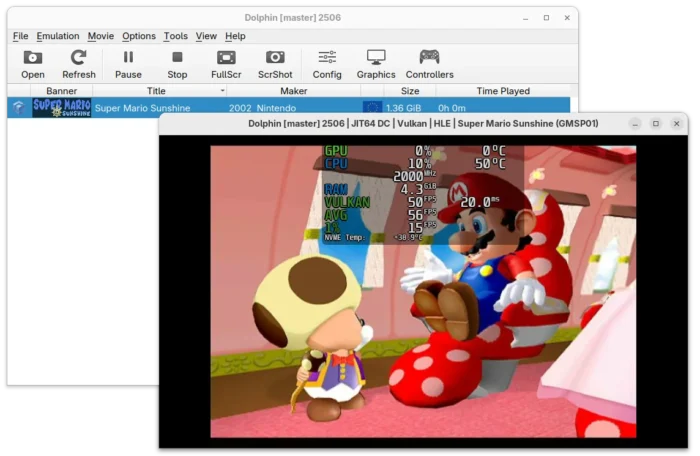Select the Super Mario Sunshine banner thumbnail

(62, 108)
